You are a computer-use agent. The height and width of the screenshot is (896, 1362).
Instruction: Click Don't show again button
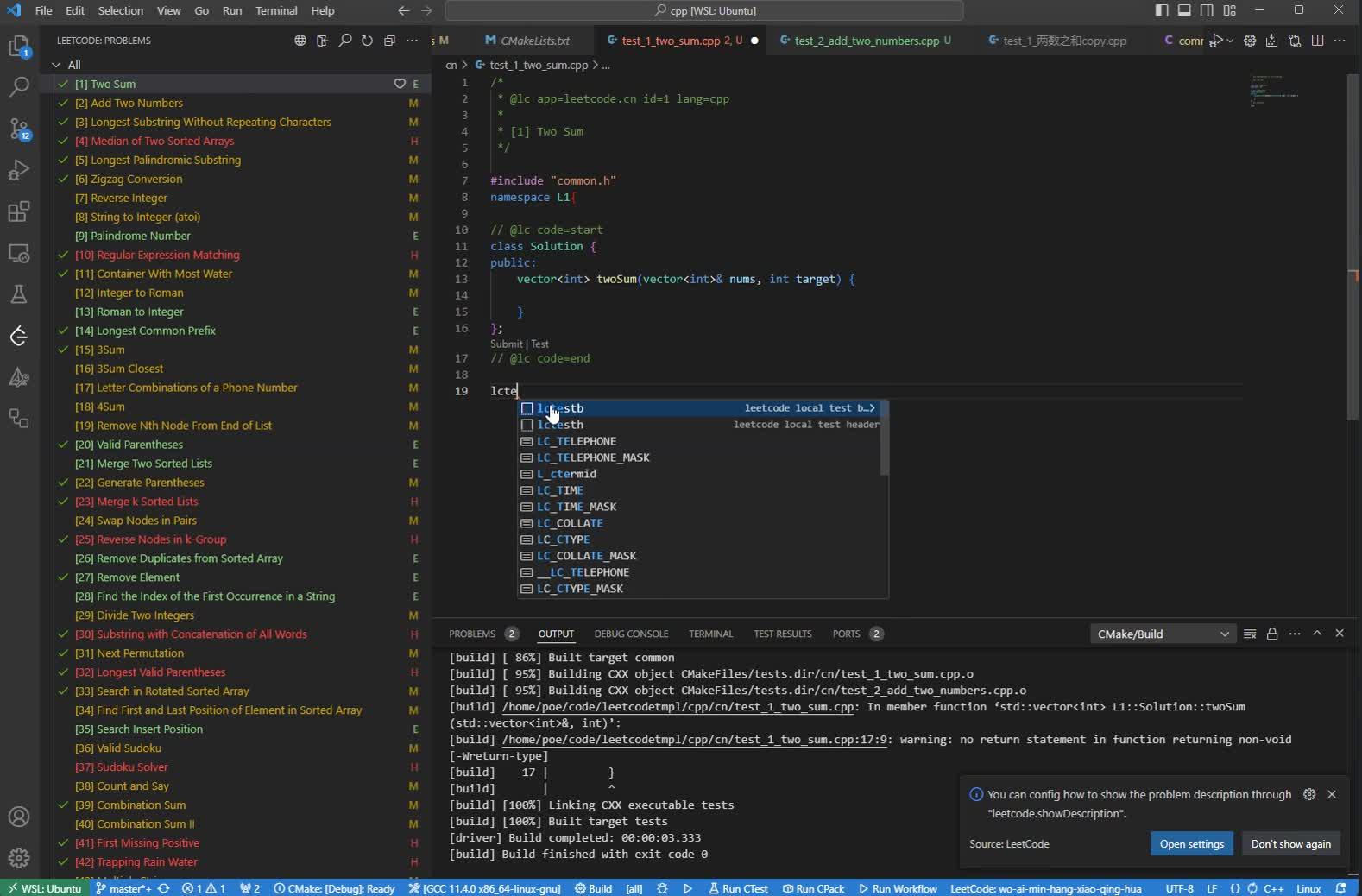point(1290,844)
